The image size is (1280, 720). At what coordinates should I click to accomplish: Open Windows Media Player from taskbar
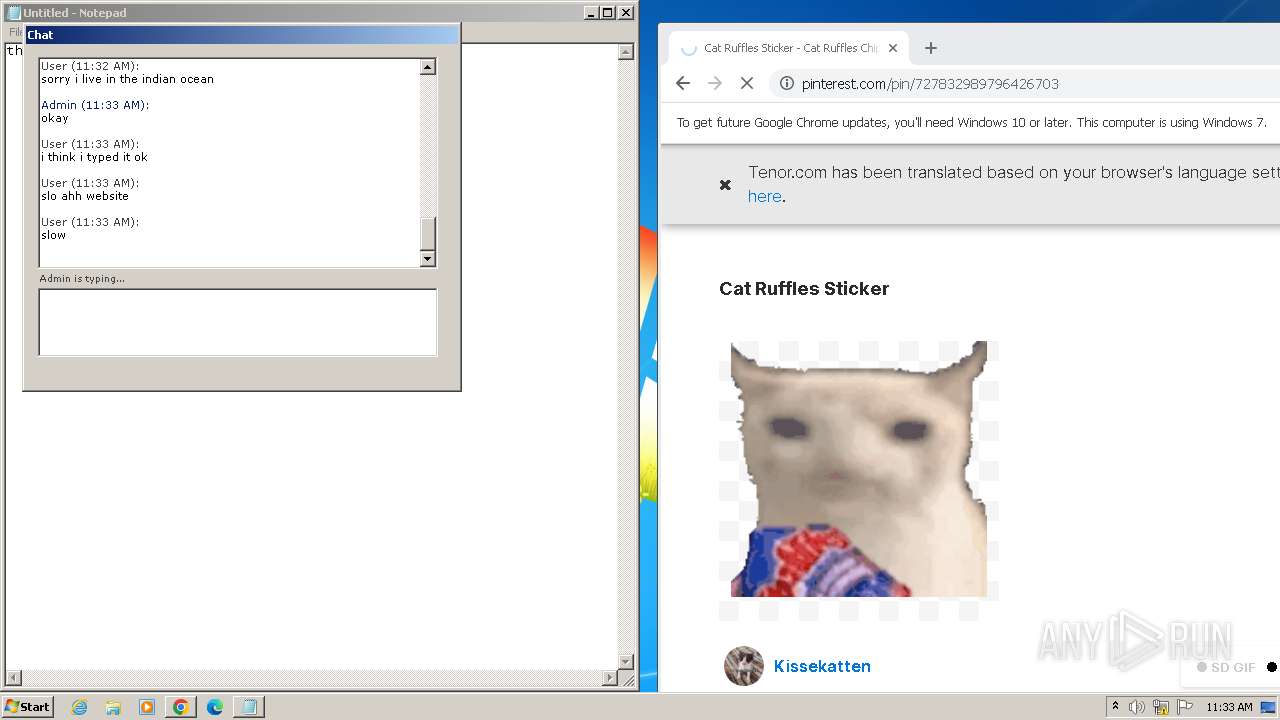147,707
